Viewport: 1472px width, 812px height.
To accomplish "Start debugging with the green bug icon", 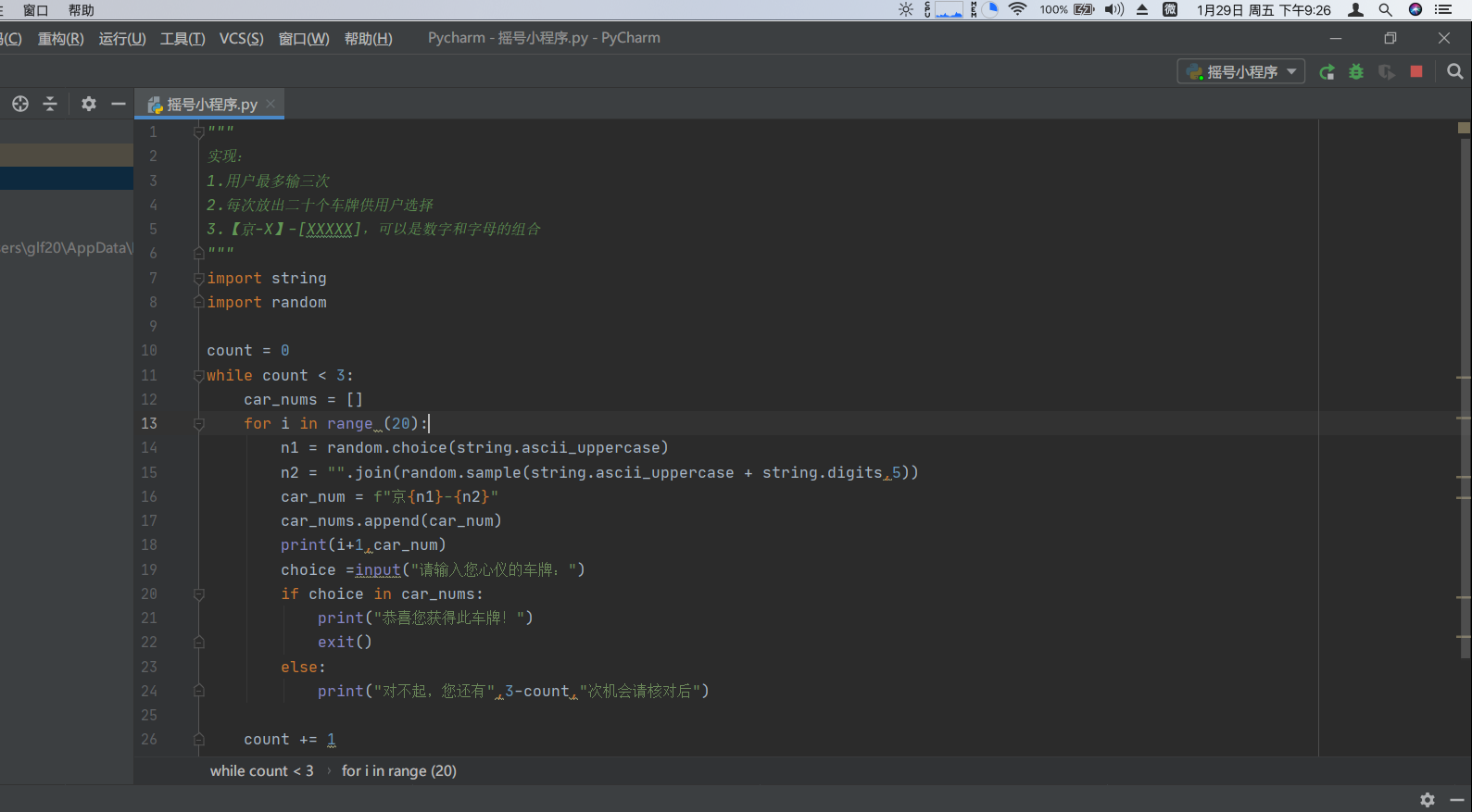I will pos(1356,72).
